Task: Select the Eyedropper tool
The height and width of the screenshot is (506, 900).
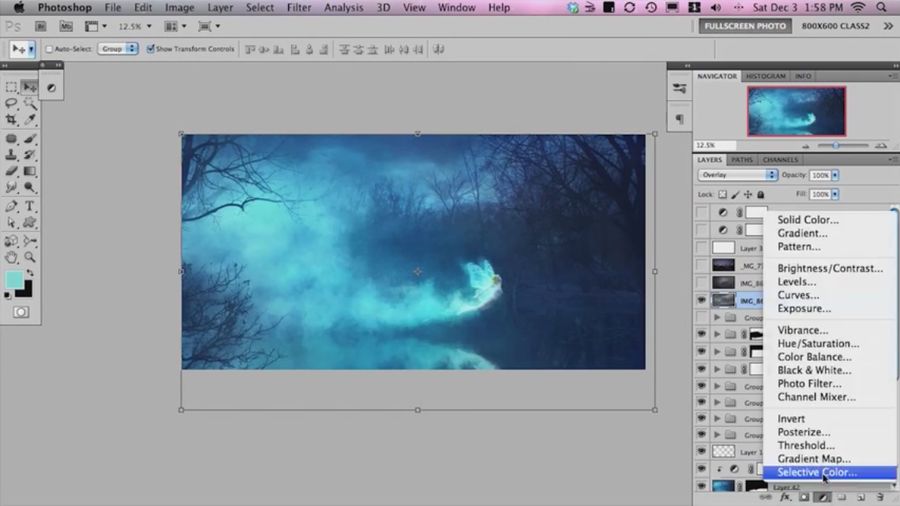Action: (30, 119)
